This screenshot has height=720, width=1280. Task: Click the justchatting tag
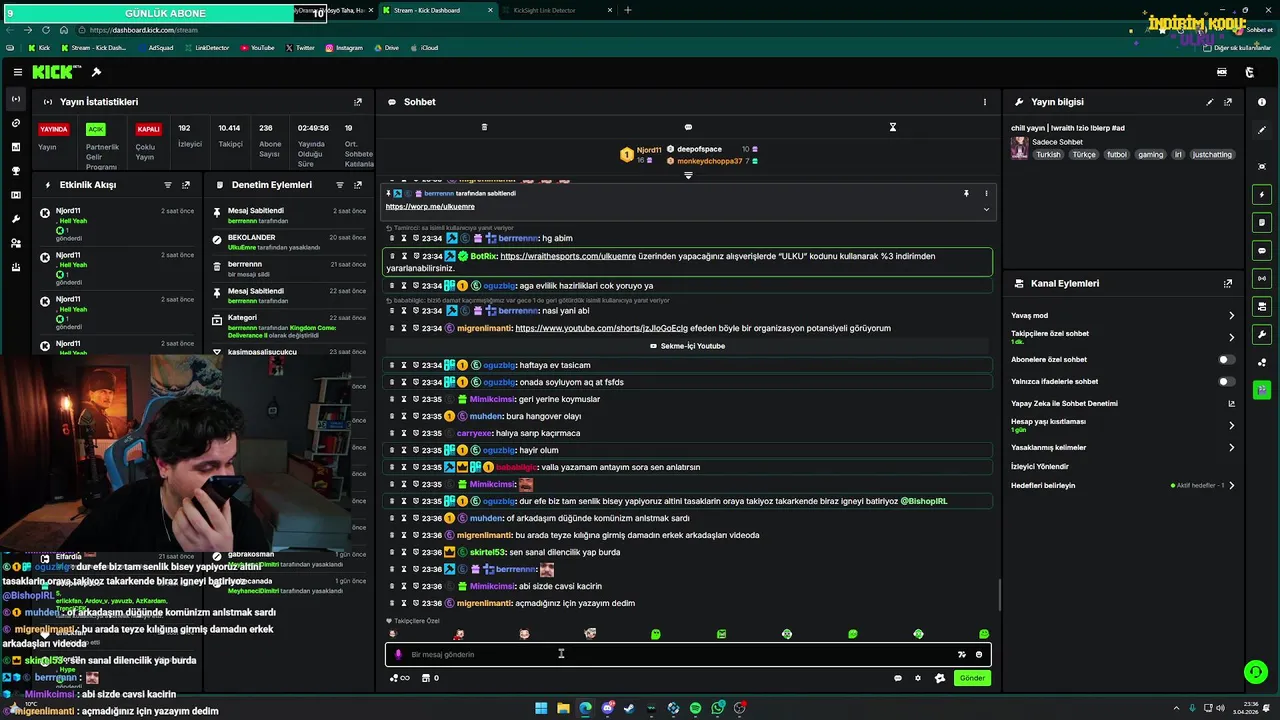point(1212,155)
